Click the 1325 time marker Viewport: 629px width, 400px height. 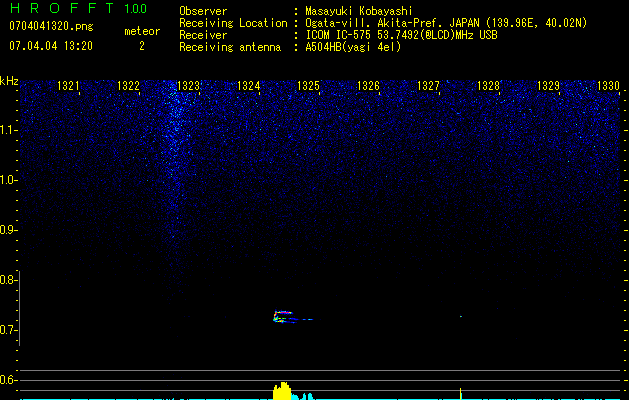(x=308, y=86)
